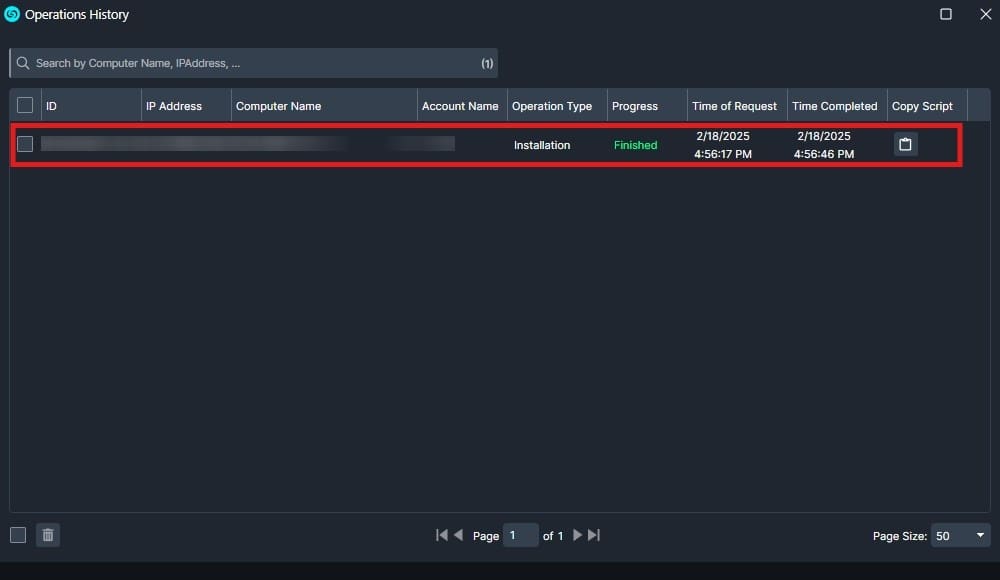Sort by the Operation Type column
This screenshot has height=580, width=1000.
(551, 106)
